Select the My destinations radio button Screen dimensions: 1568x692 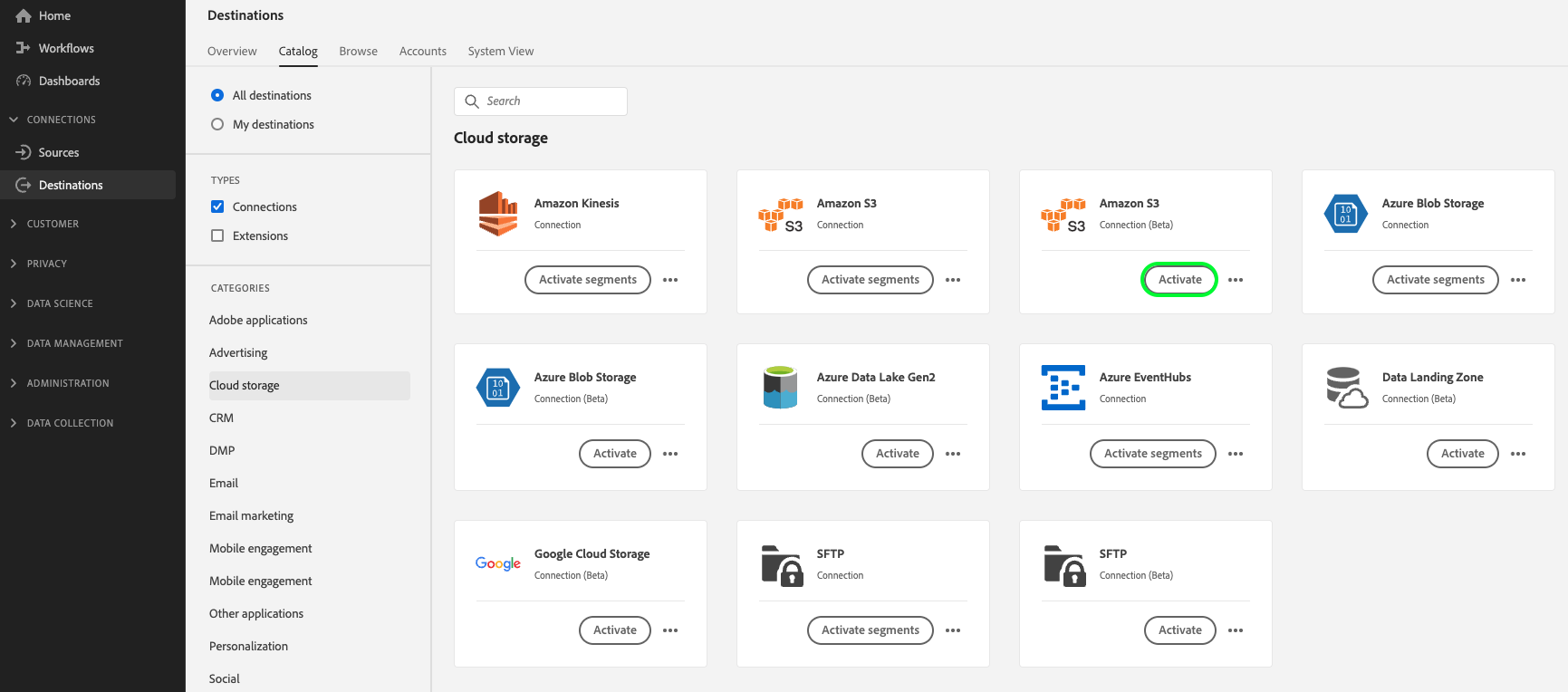(217, 124)
